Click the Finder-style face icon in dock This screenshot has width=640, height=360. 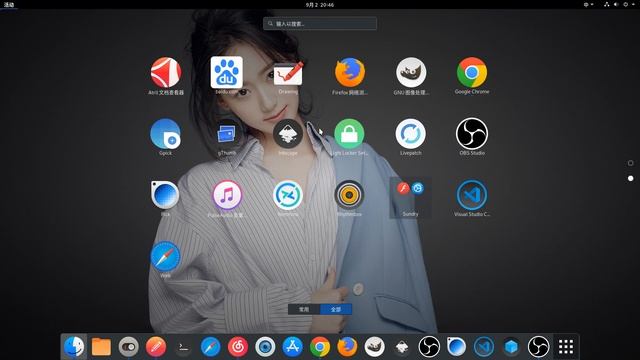pos(74,347)
